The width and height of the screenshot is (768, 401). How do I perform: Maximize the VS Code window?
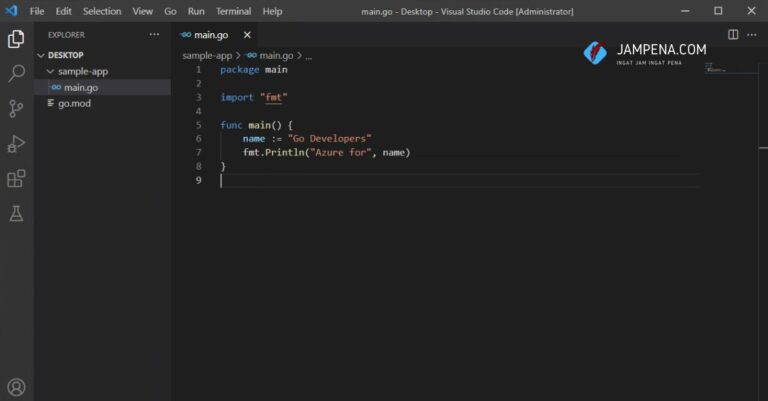[718, 11]
